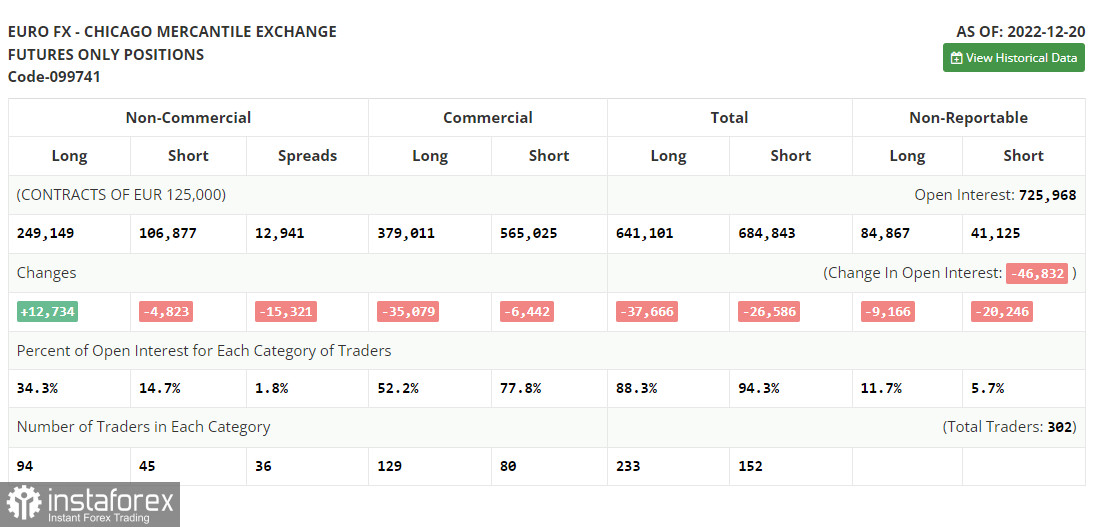The height and width of the screenshot is (527, 1094).
Task: Click the red -26,586 change badge
Action: [x=769, y=312]
